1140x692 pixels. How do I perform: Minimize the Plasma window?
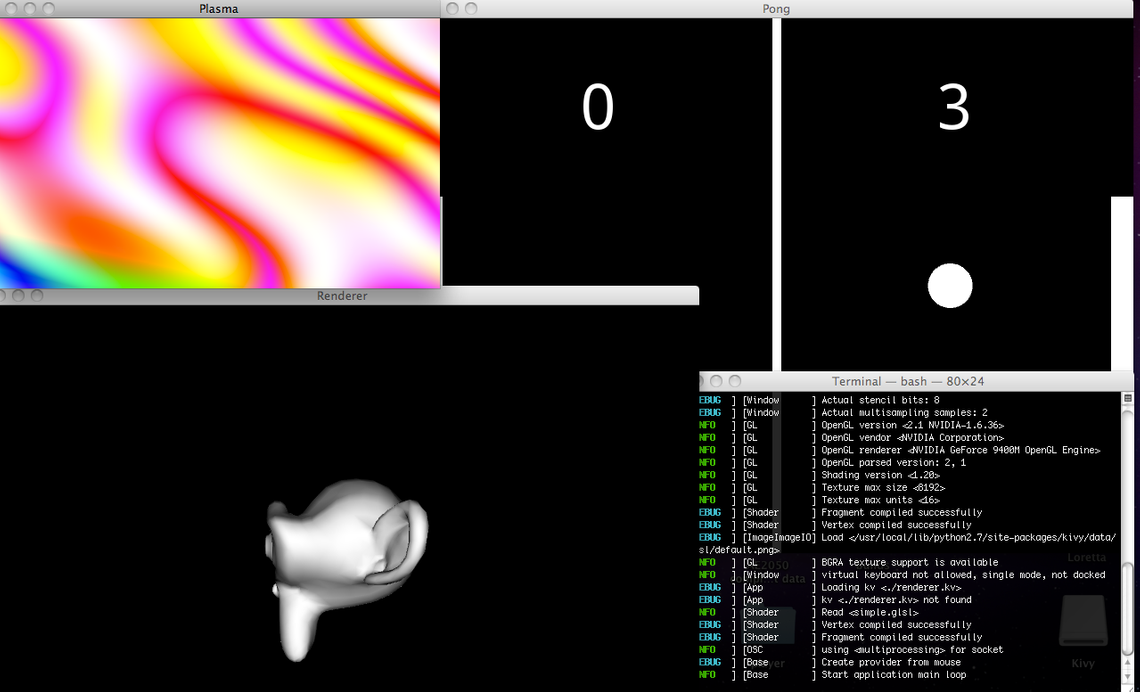(30, 9)
